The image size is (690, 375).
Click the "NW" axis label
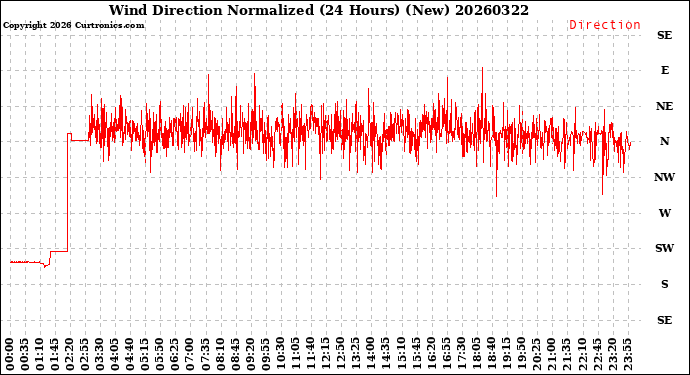coord(664,177)
